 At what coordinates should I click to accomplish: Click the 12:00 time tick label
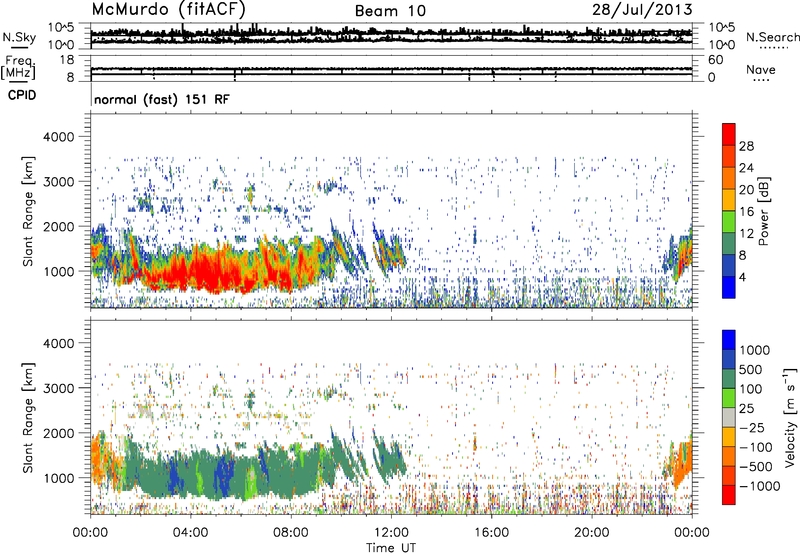tap(391, 533)
